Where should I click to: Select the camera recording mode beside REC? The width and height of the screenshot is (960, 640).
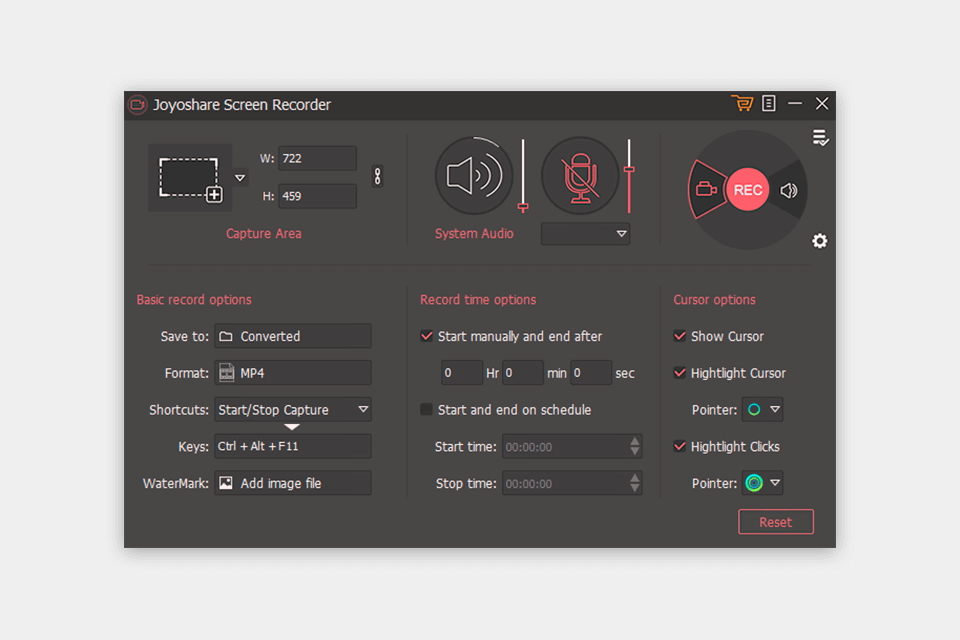coord(708,190)
